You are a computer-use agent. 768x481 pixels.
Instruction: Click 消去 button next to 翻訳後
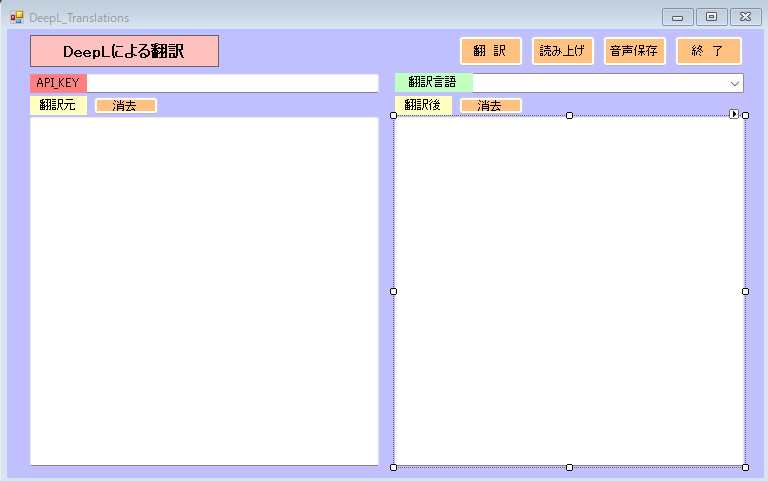(490, 106)
